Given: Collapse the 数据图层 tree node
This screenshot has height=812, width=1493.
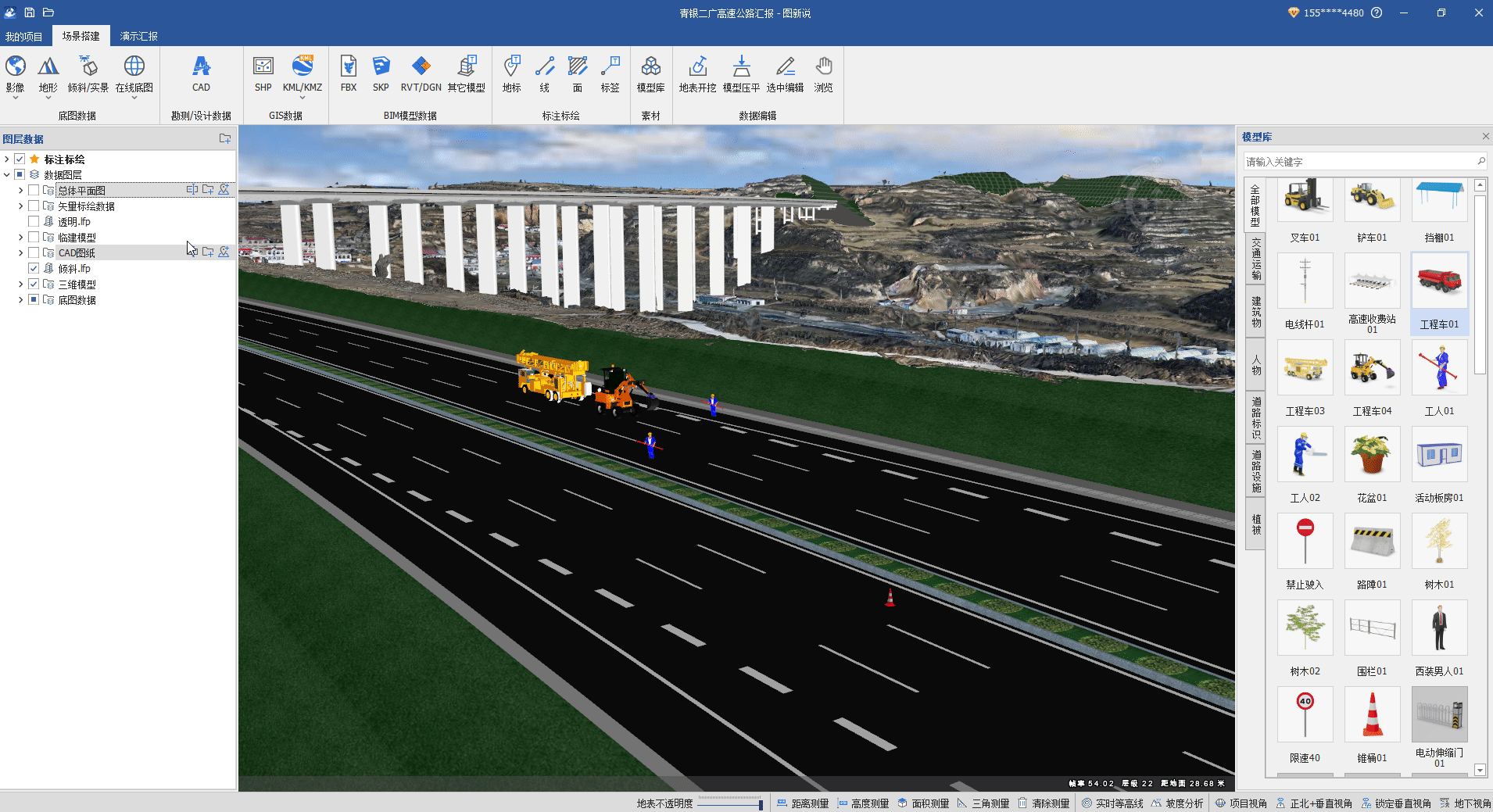Looking at the screenshot, I should coord(7,175).
